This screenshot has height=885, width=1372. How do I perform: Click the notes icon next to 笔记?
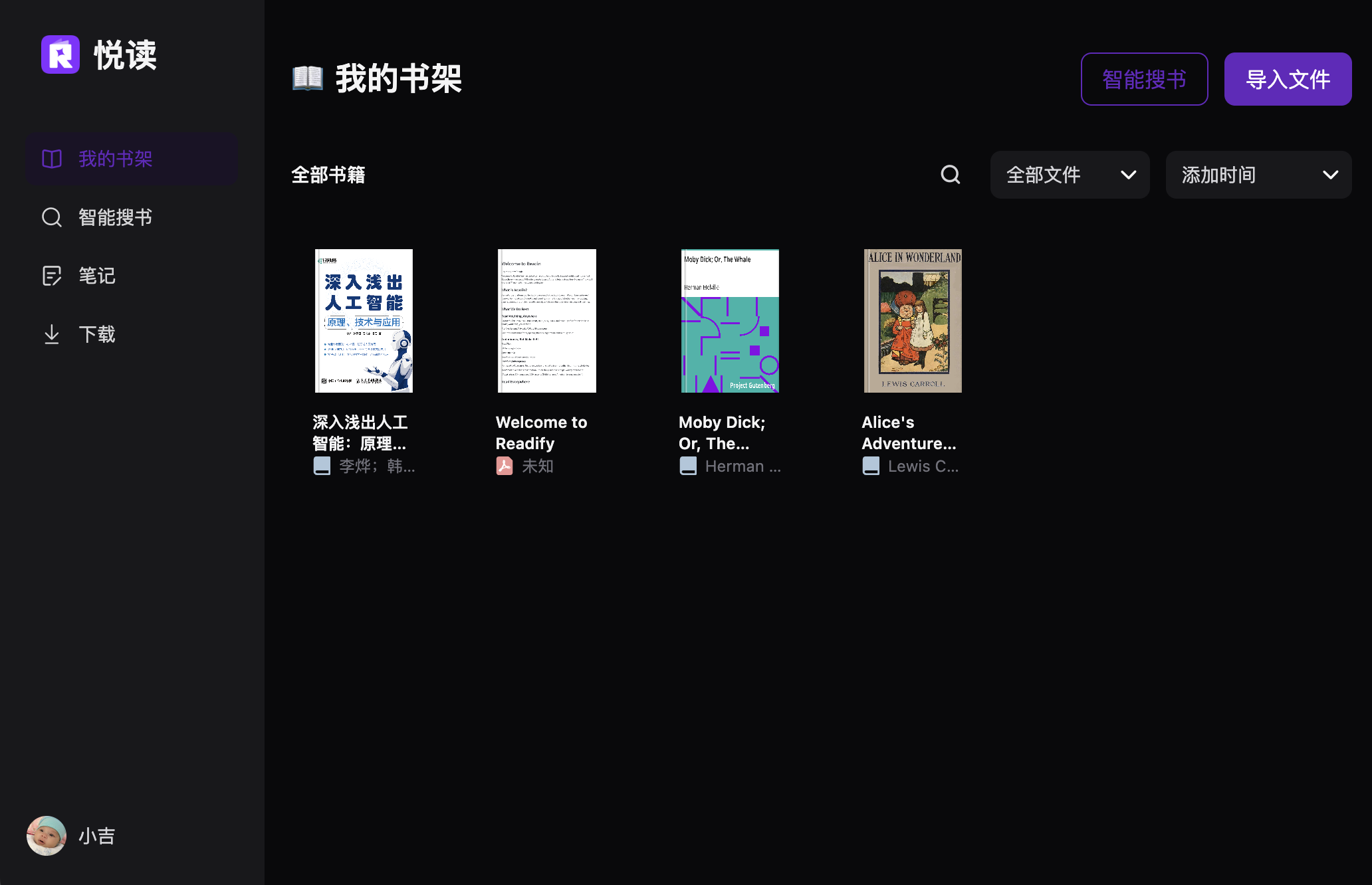[x=52, y=276]
